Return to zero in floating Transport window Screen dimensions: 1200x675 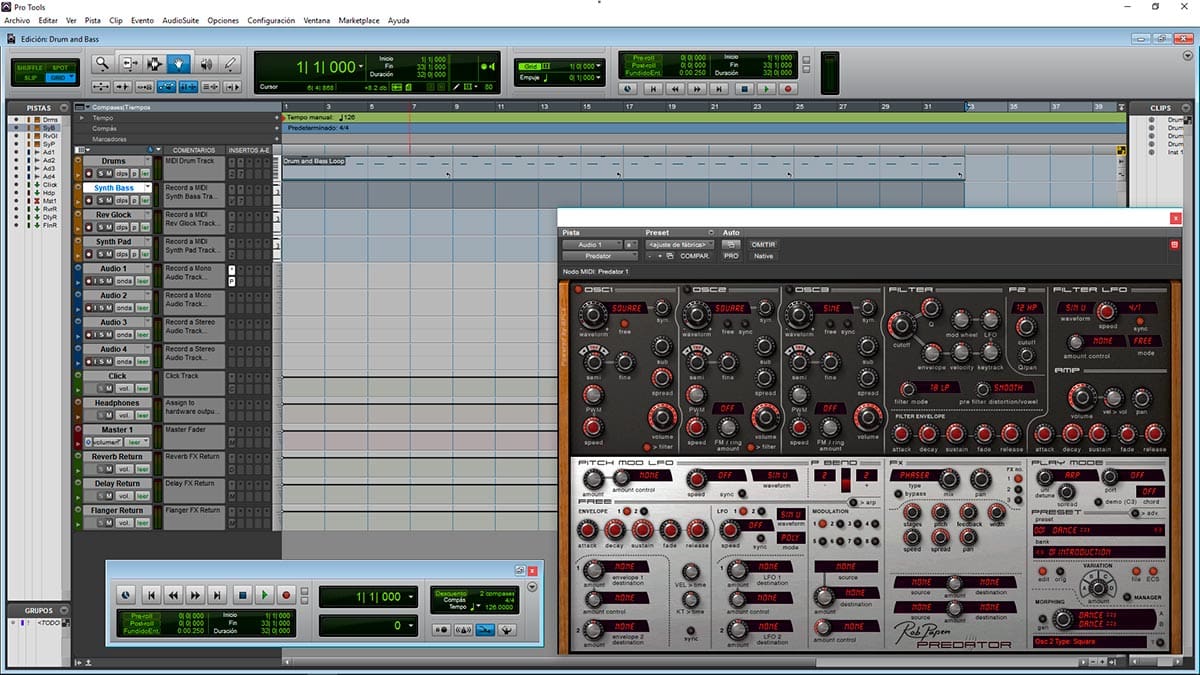[x=152, y=595]
